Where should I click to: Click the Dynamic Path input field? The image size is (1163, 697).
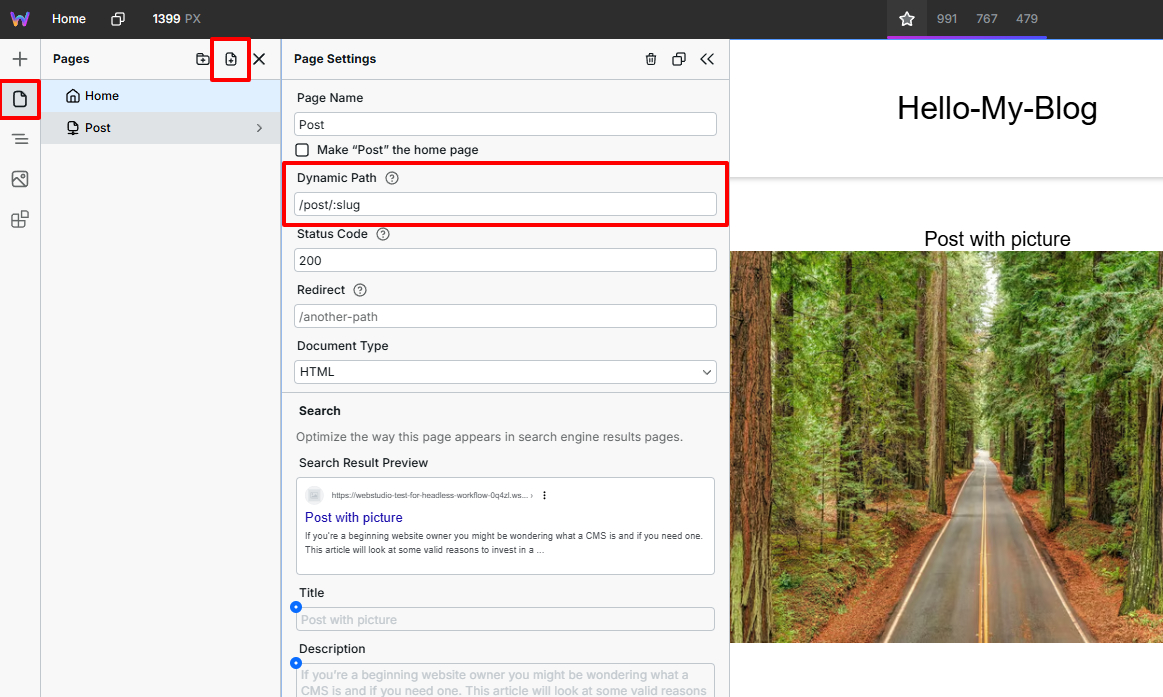click(505, 203)
